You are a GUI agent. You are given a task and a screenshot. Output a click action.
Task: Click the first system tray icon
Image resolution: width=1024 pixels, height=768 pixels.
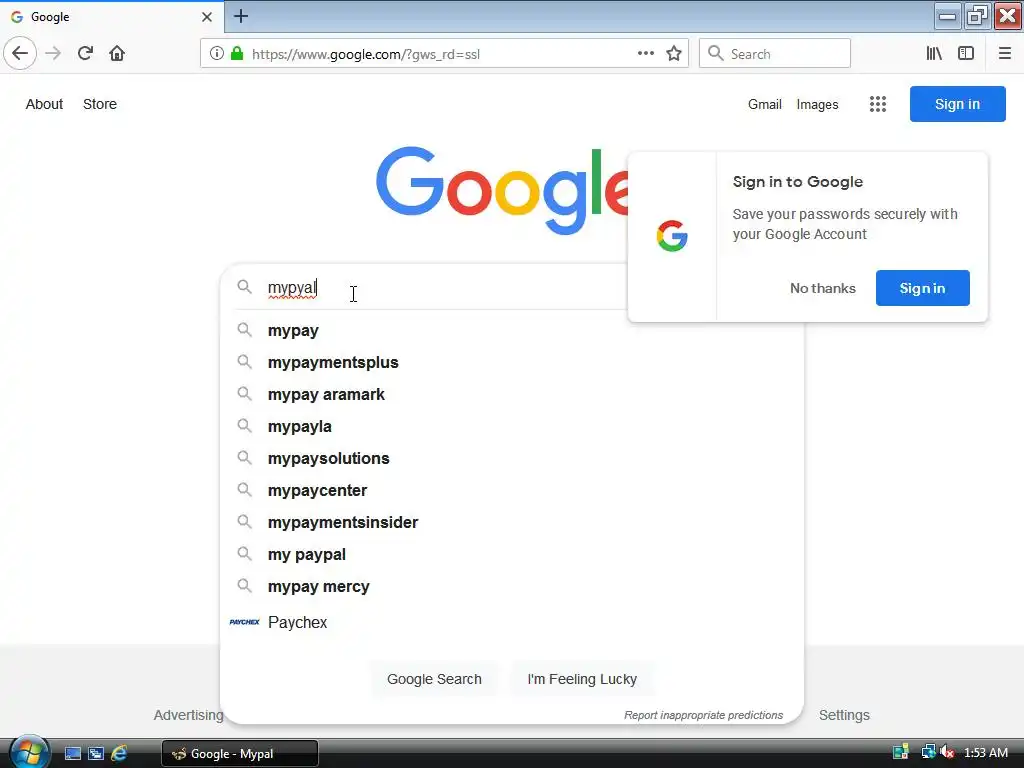[x=901, y=752]
